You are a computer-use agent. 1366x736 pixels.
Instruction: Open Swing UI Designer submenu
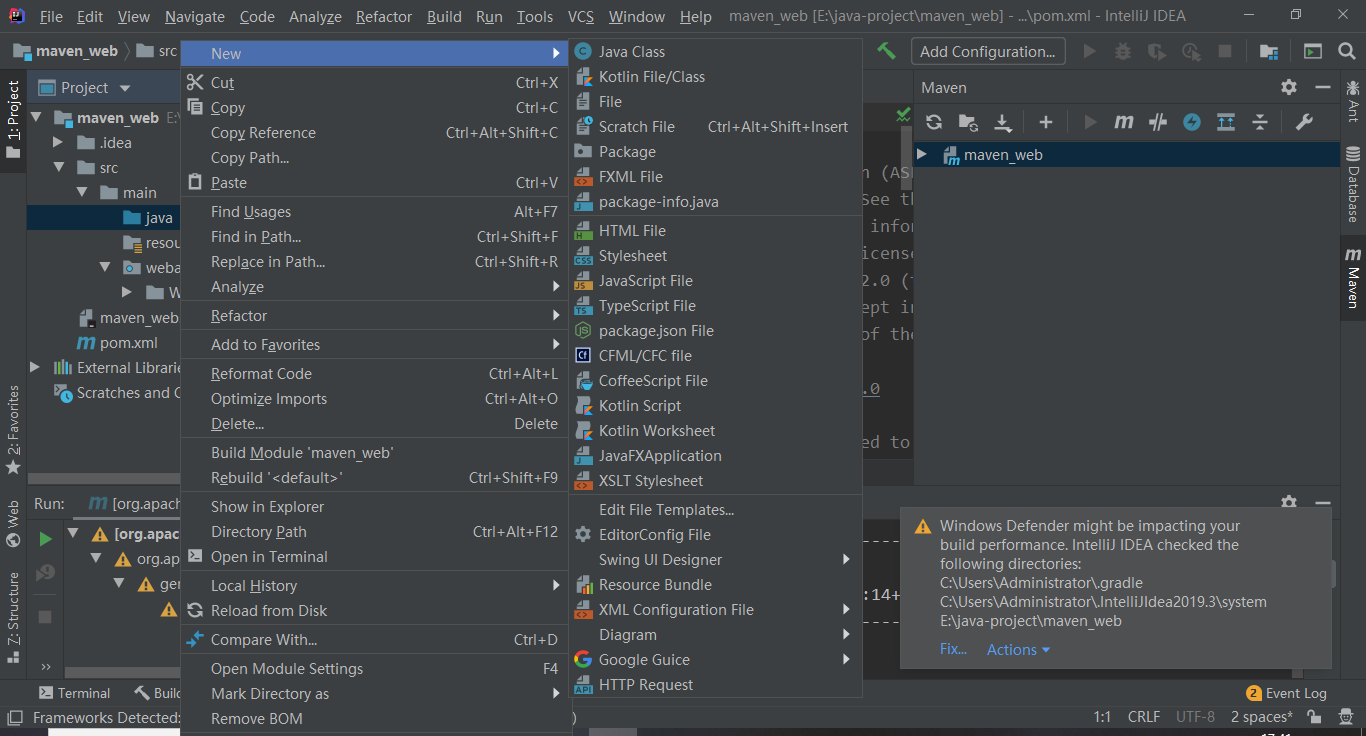coord(716,560)
